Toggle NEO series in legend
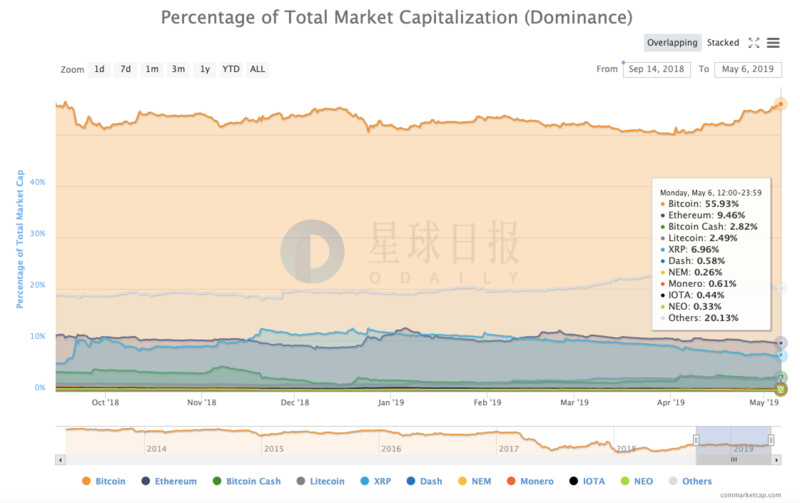Screen dimensions: 800x503 click(x=637, y=481)
